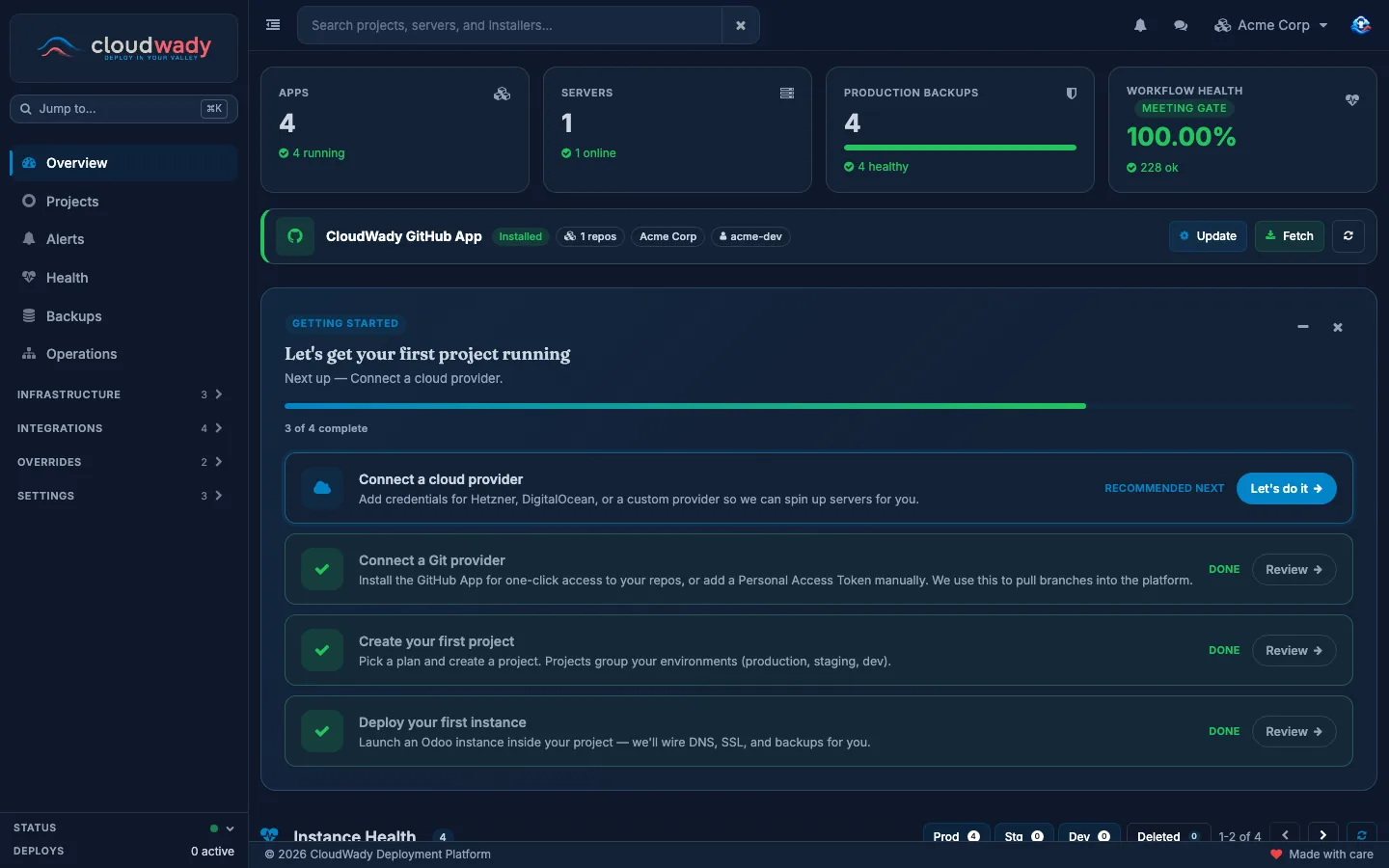This screenshot has width=1389, height=868.
Task: Expand the Status panel chevron
Action: point(230,828)
